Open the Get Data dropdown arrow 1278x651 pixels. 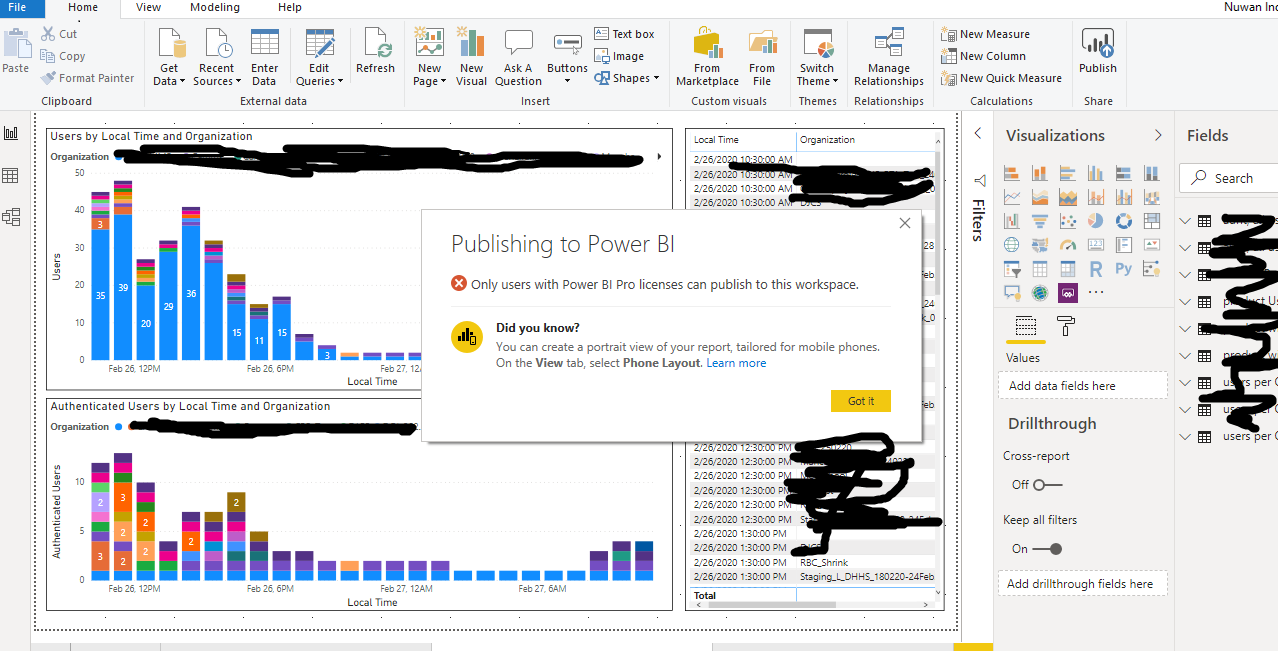(x=183, y=82)
